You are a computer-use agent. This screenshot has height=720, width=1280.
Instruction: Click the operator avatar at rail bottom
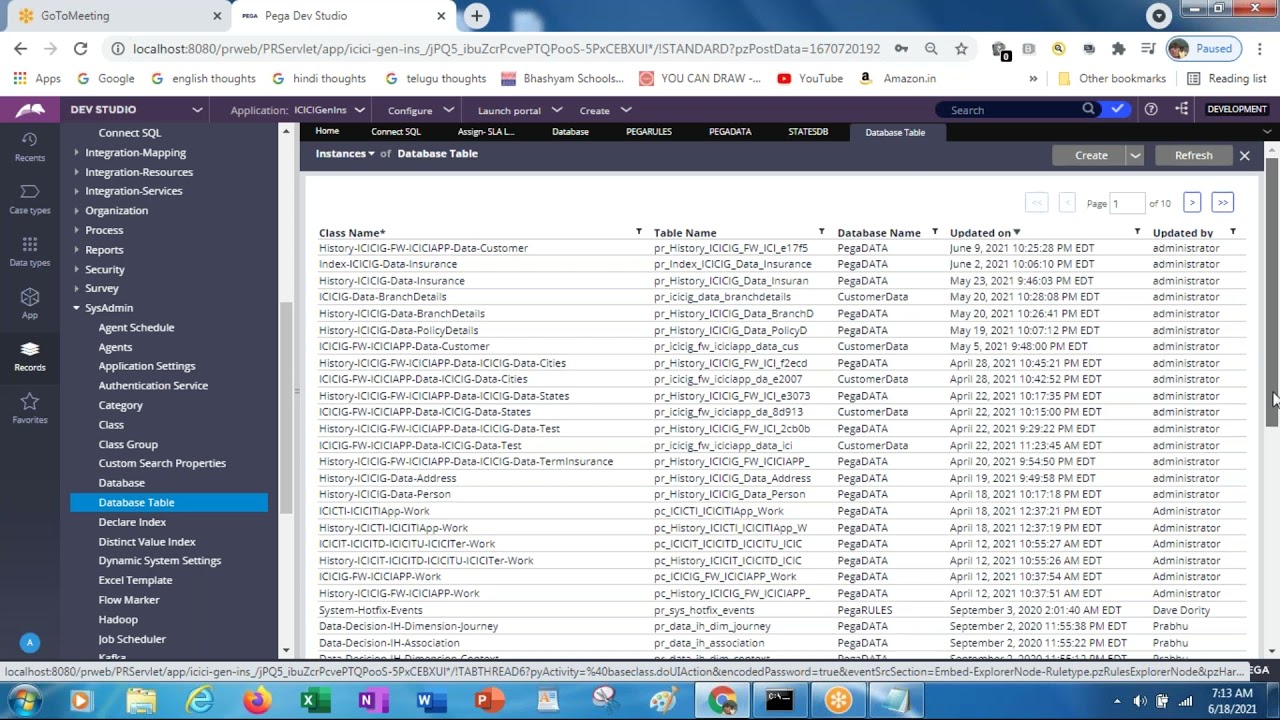click(x=29, y=643)
